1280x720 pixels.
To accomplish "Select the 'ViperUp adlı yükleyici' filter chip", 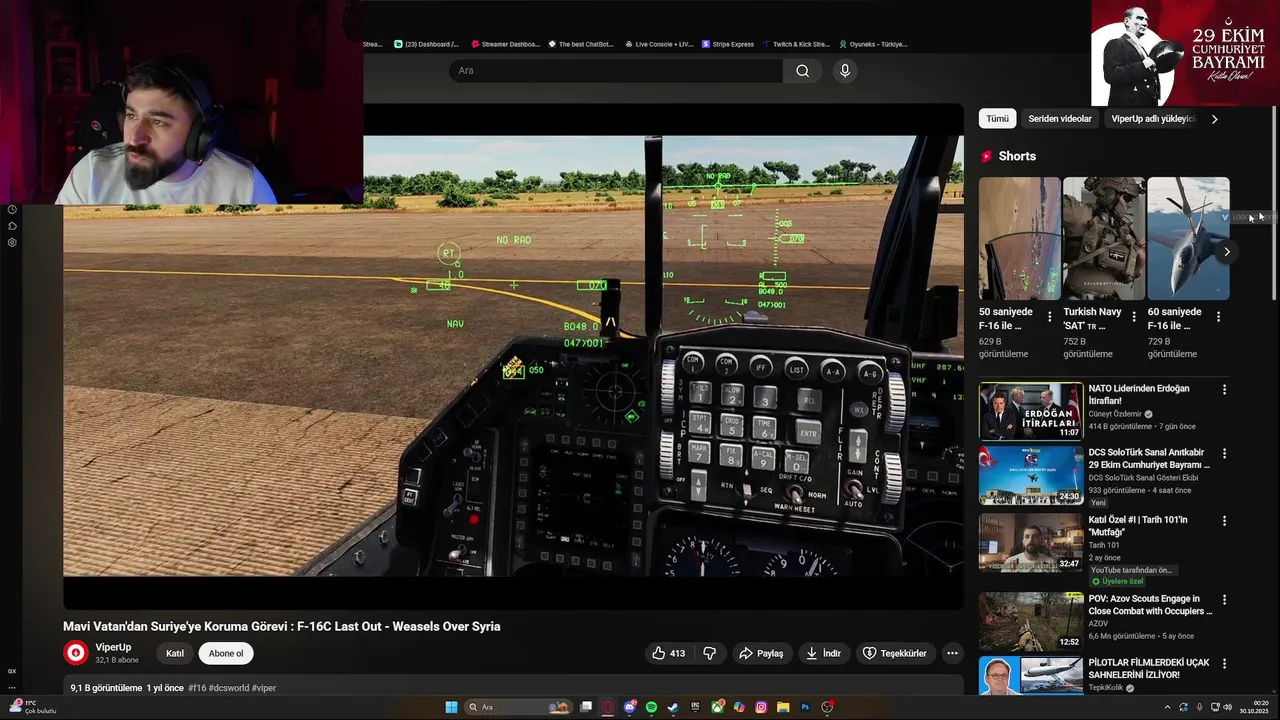I will click(1152, 118).
